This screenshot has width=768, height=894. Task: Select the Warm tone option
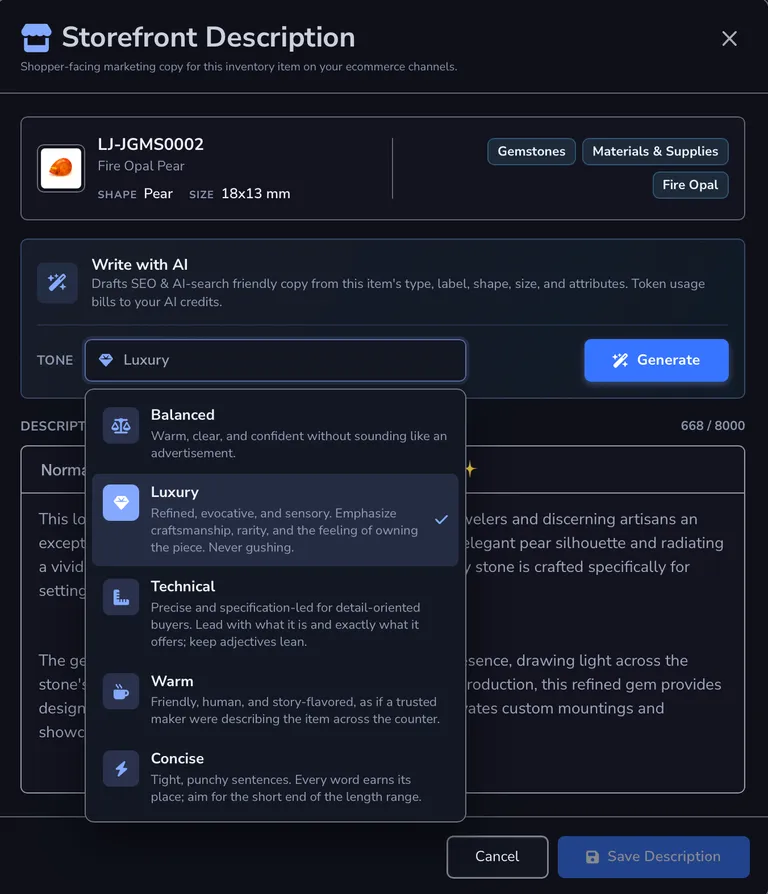(x=275, y=700)
